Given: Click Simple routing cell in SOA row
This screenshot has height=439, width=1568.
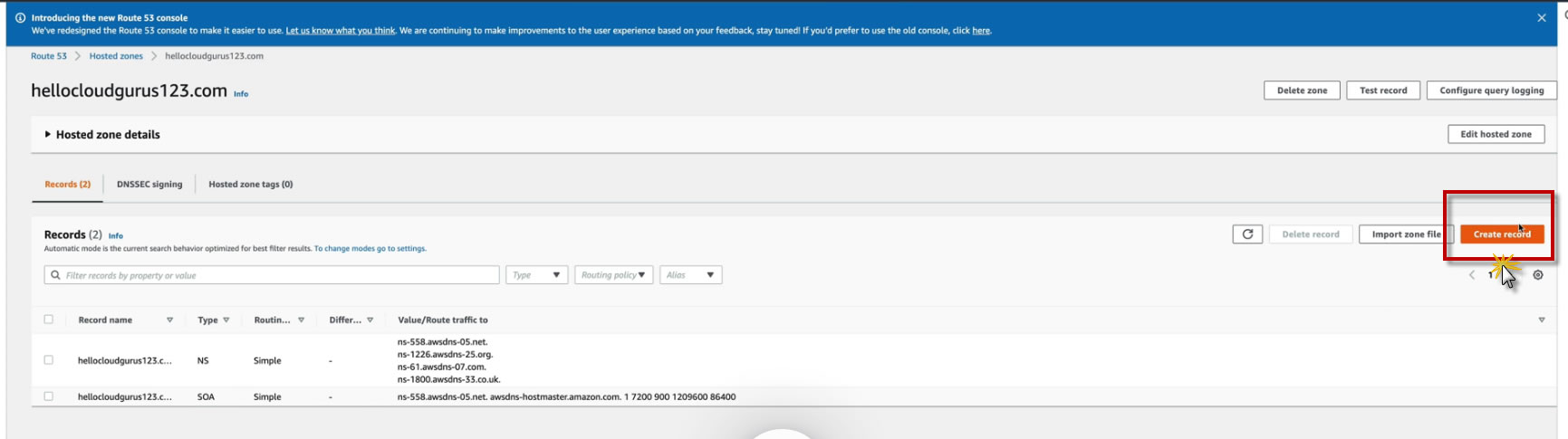Looking at the screenshot, I should [x=267, y=397].
